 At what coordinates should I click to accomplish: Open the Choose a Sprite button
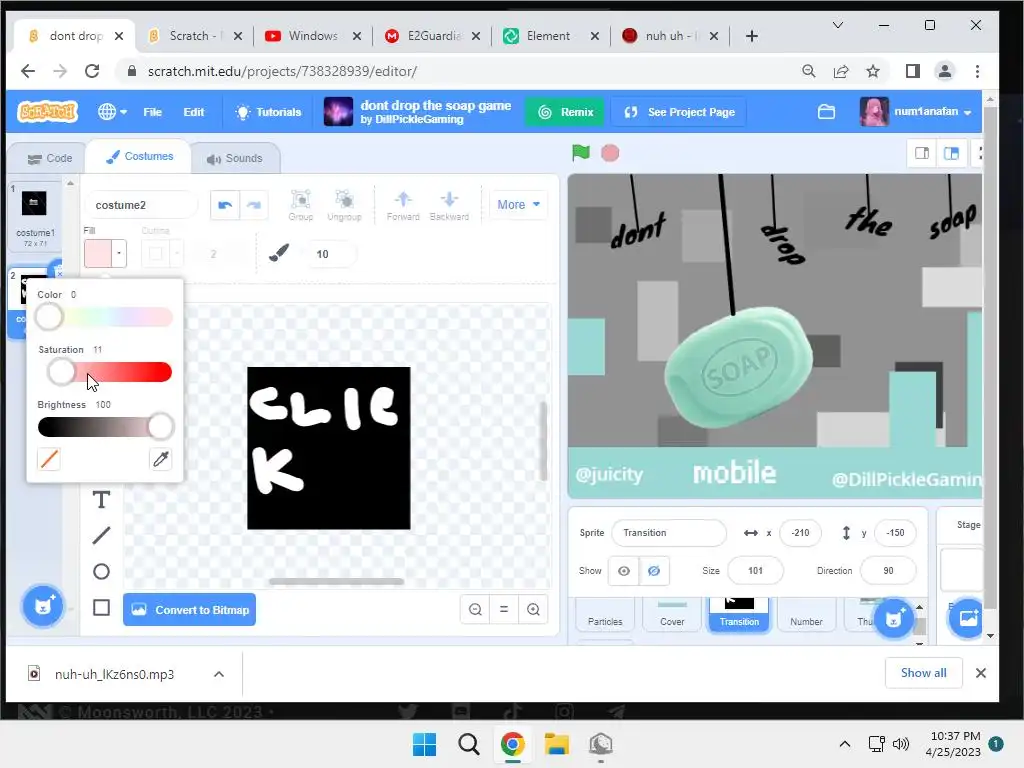[894, 617]
